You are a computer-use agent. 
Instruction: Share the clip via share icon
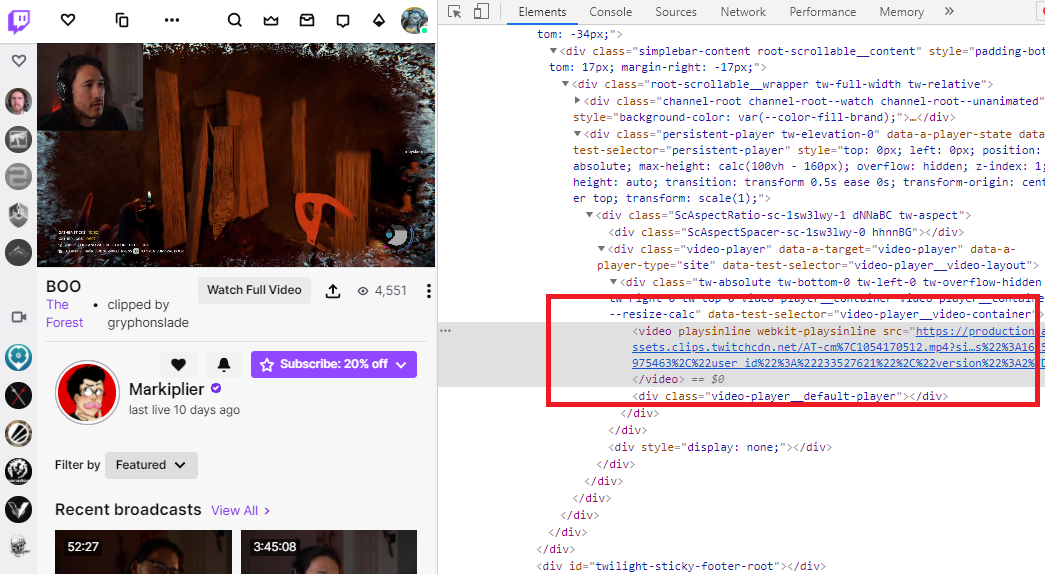333,291
